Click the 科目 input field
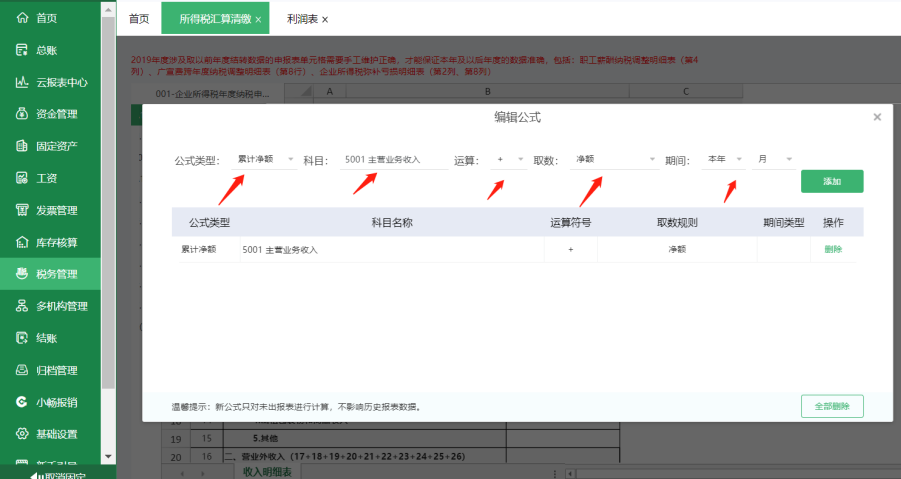 click(x=393, y=159)
